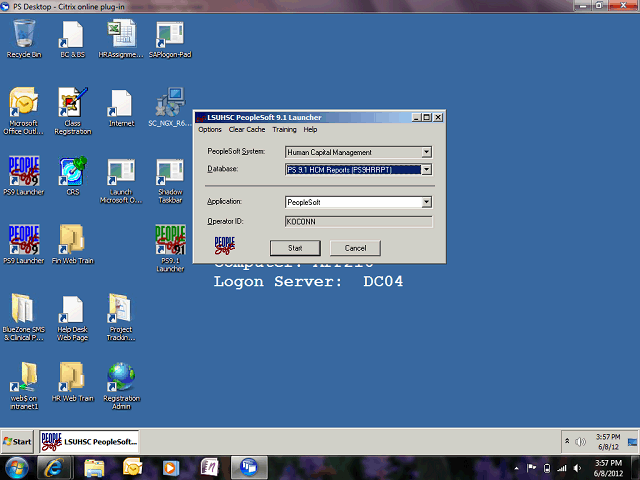Image resolution: width=640 pixels, height=480 pixels.
Task: Click the Cancel button in the launcher
Action: coord(355,248)
